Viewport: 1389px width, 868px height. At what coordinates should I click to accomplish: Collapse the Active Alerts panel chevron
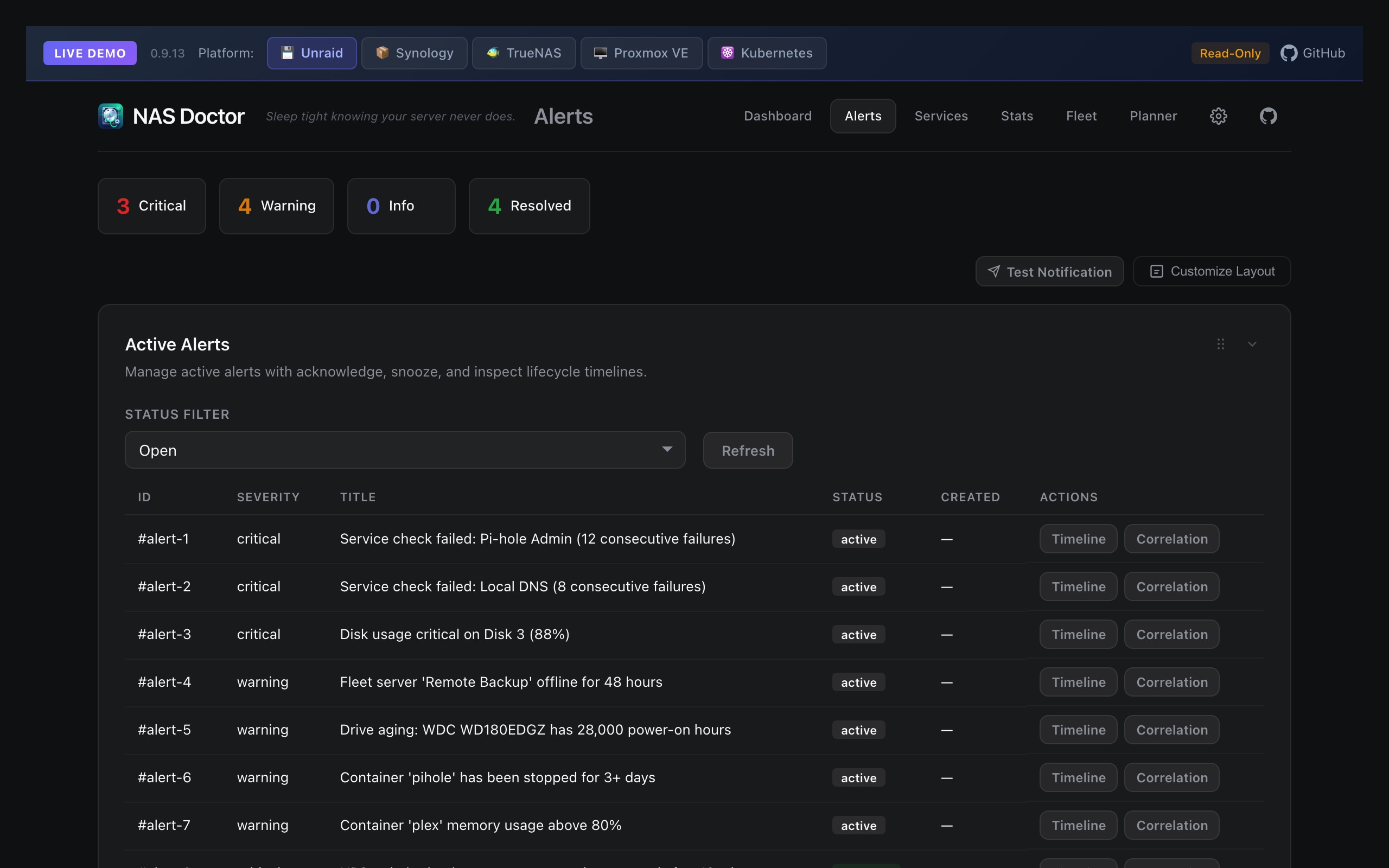[1252, 344]
